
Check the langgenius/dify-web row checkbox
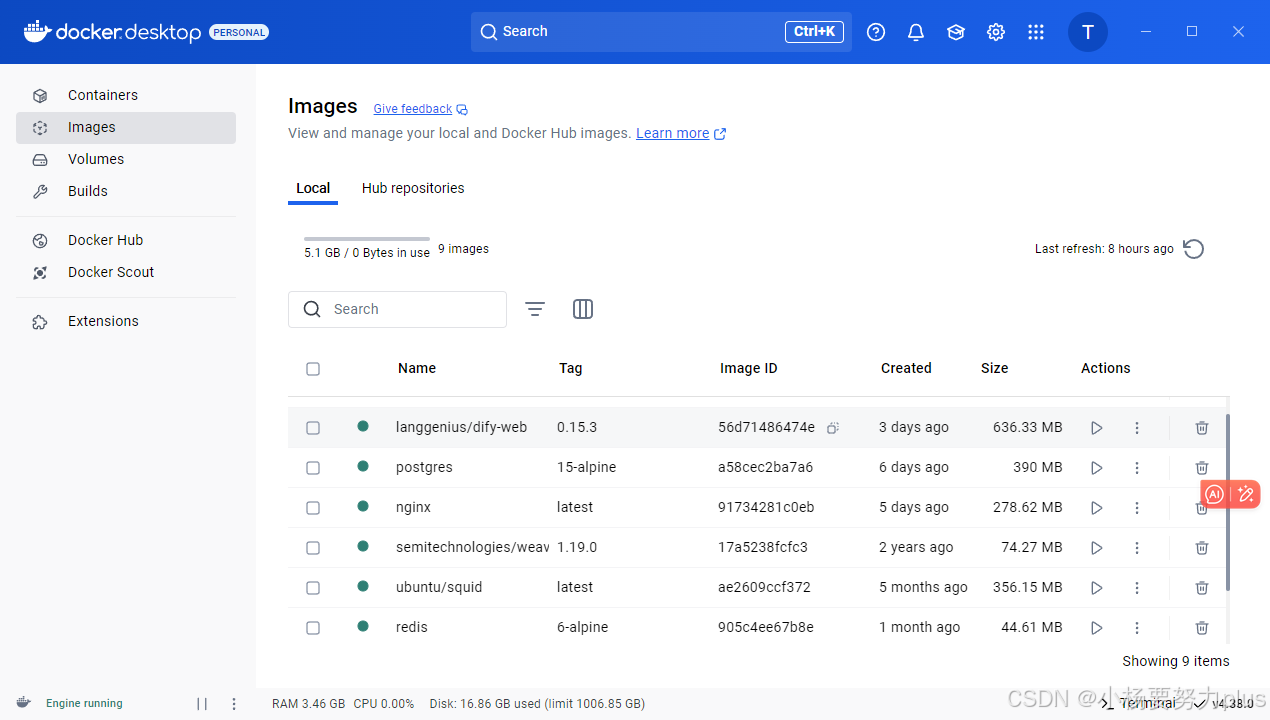point(313,428)
